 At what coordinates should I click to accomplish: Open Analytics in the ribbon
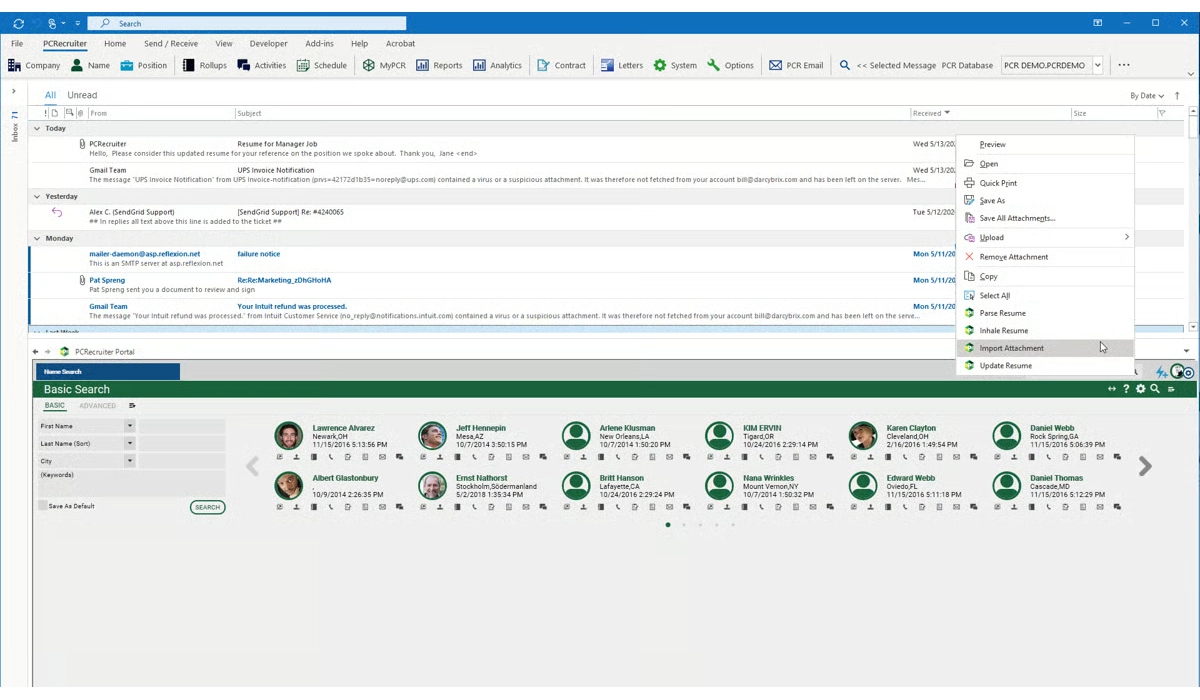click(497, 65)
